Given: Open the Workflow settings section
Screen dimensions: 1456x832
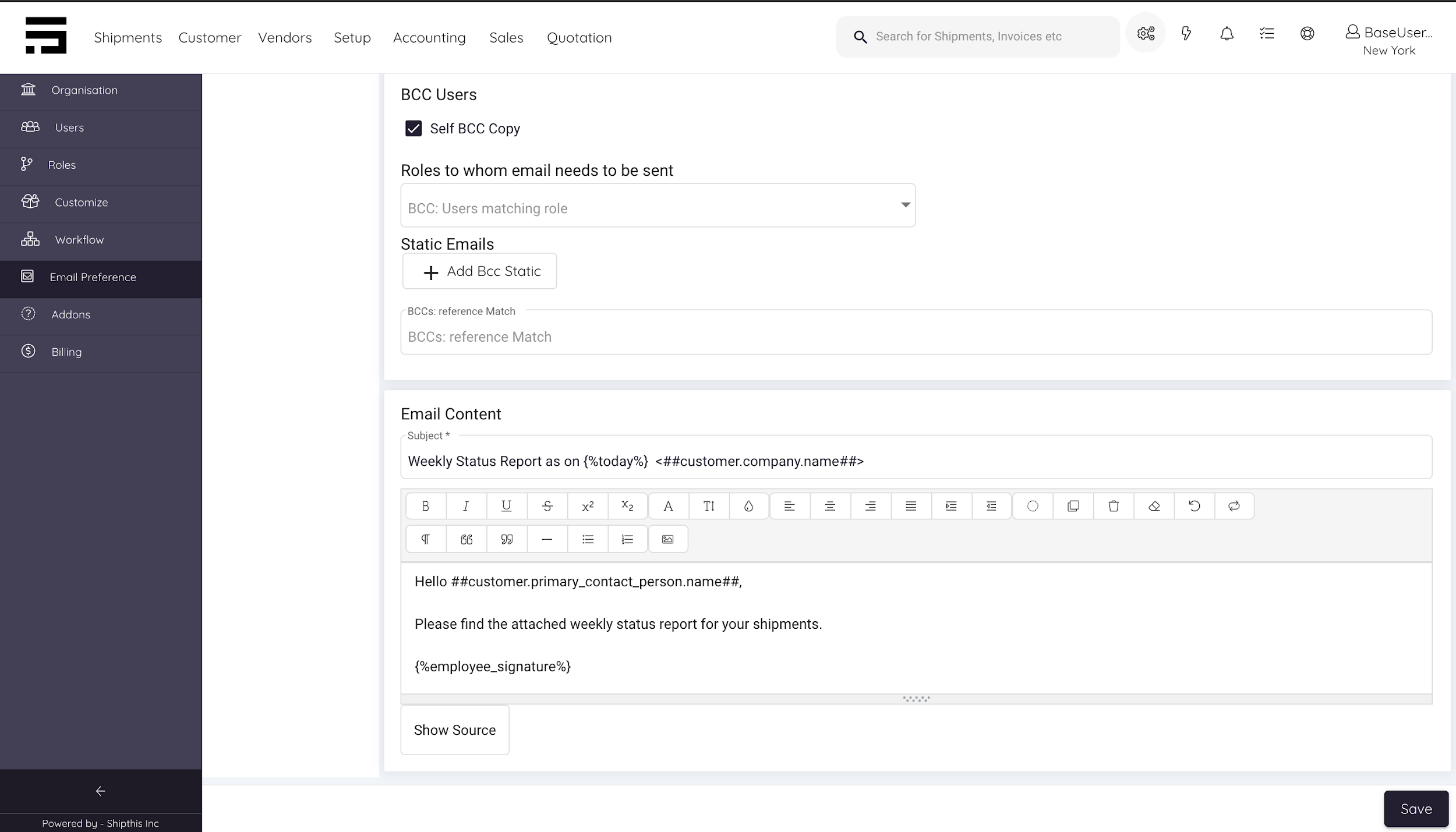Looking at the screenshot, I should pyautogui.click(x=80, y=239).
